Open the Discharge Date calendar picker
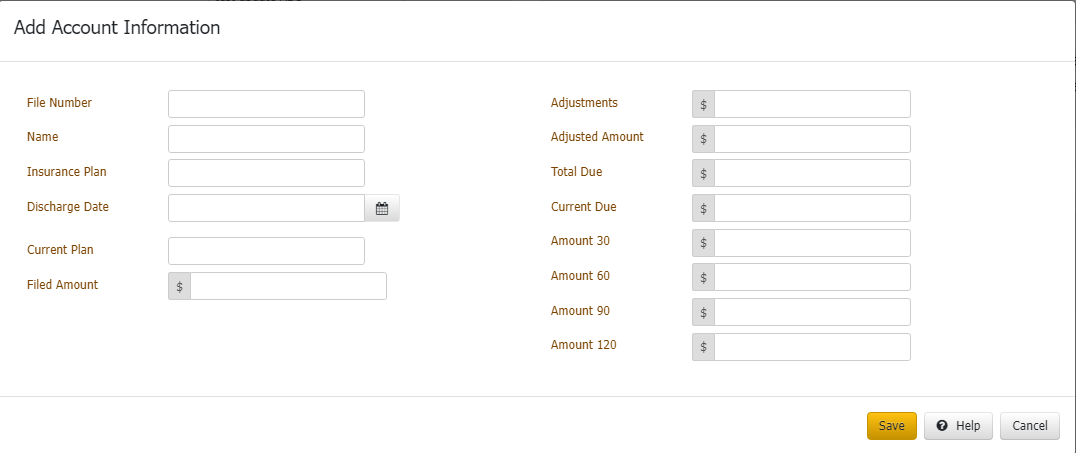Viewport: 1076px width, 453px height. tap(382, 208)
